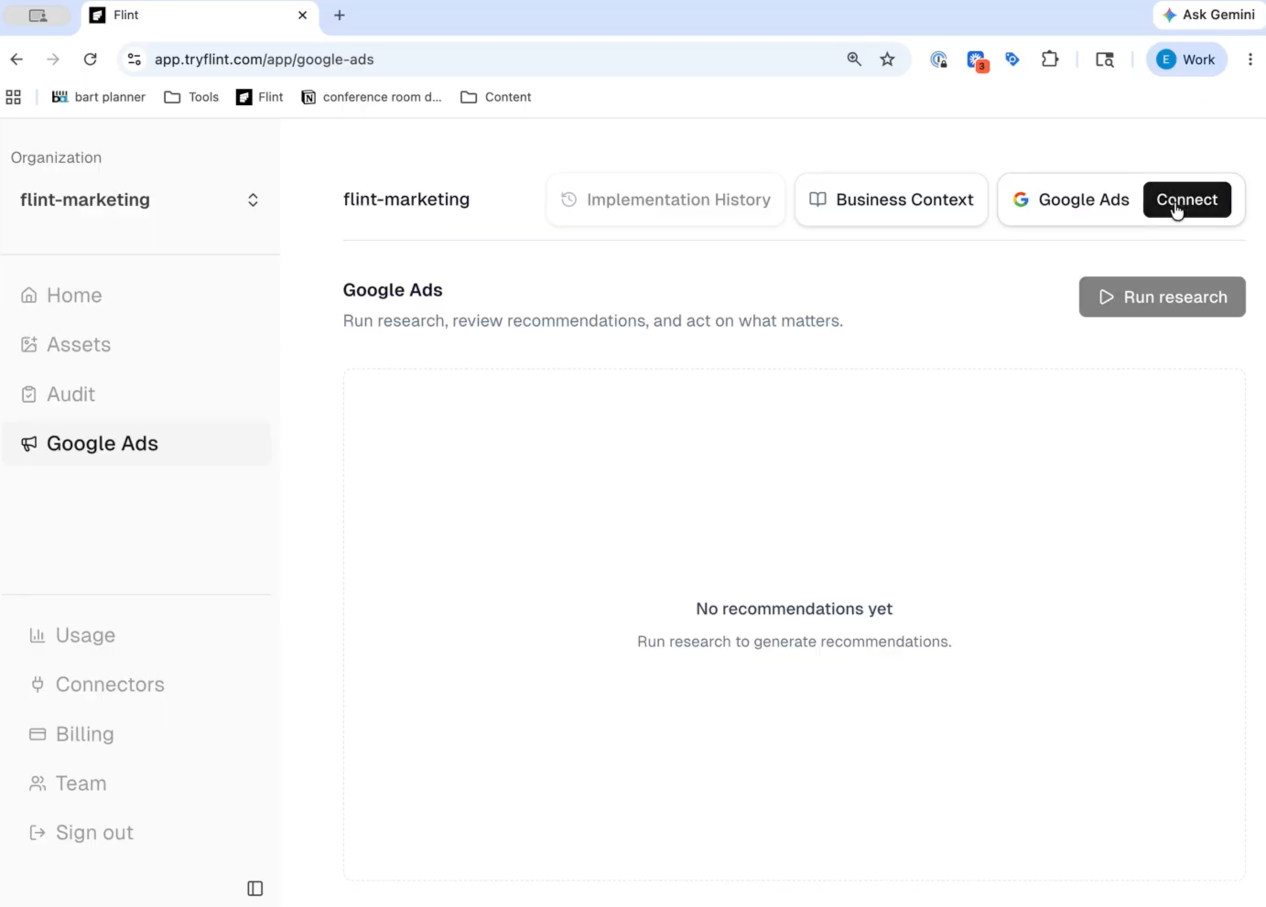Open the Work profile menu
The width and height of the screenshot is (1266, 907).
(1186, 59)
